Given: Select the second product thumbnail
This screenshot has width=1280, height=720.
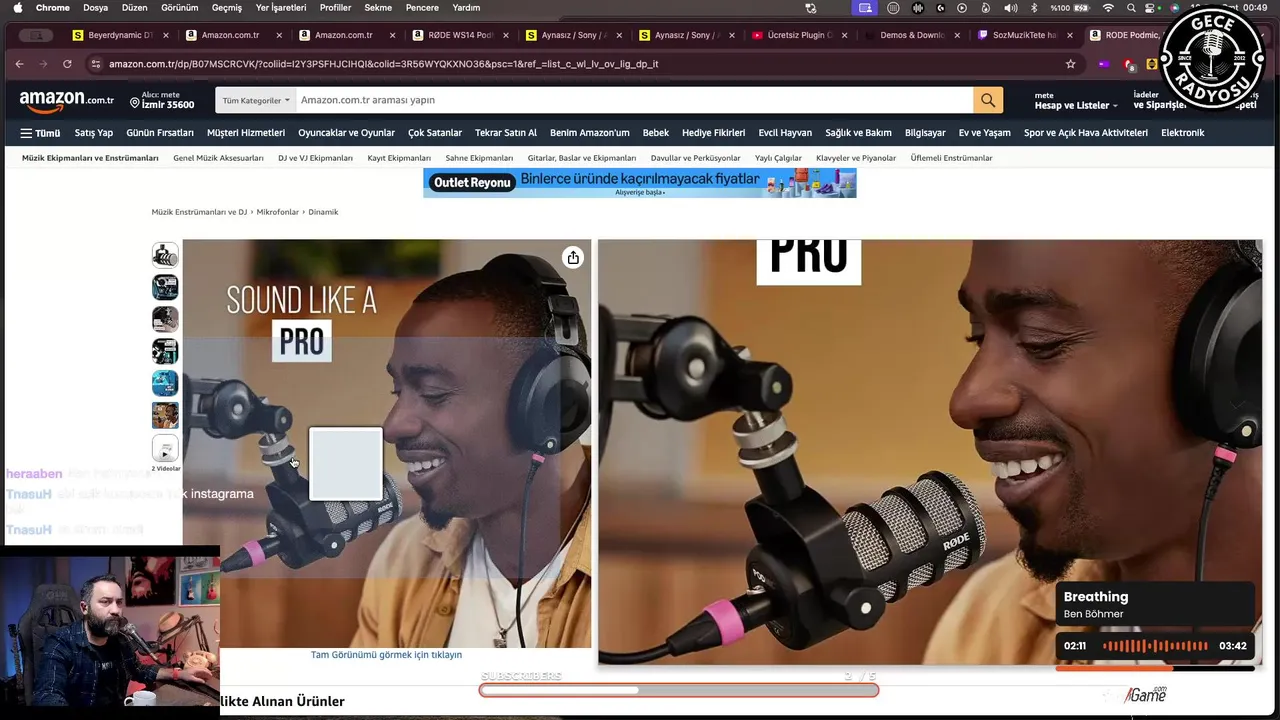Looking at the screenshot, I should pyautogui.click(x=165, y=288).
